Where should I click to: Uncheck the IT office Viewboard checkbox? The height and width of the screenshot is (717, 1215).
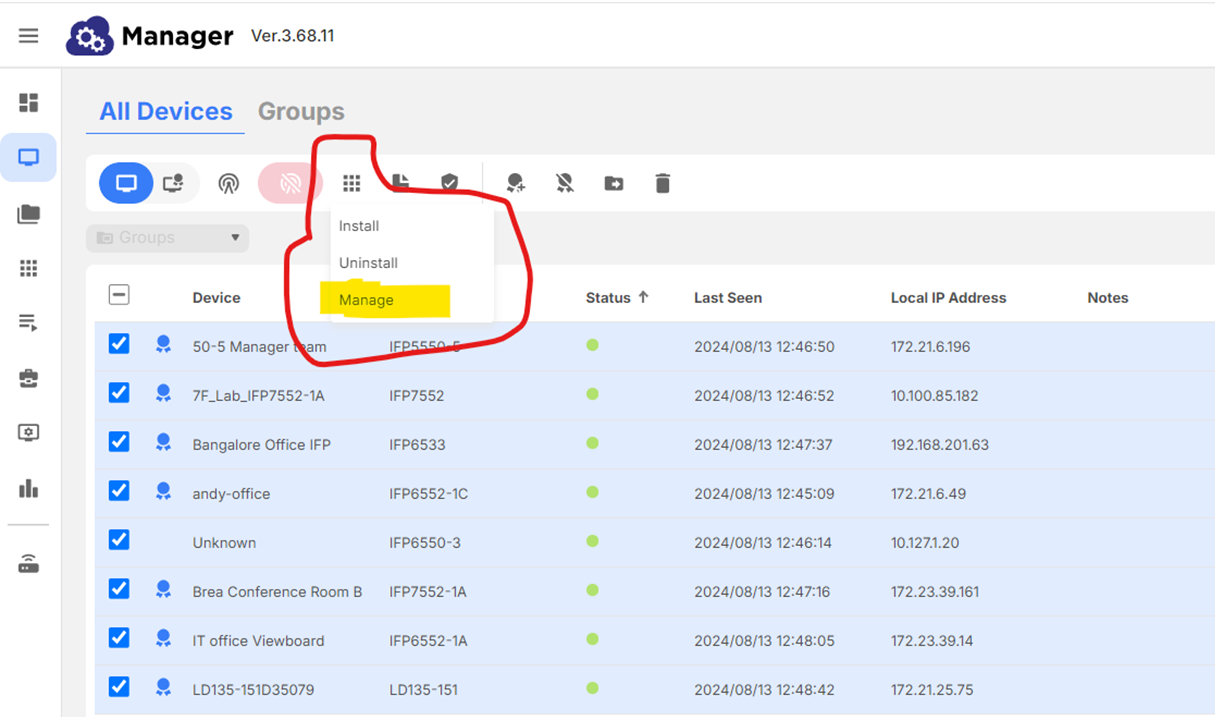pyautogui.click(x=119, y=638)
